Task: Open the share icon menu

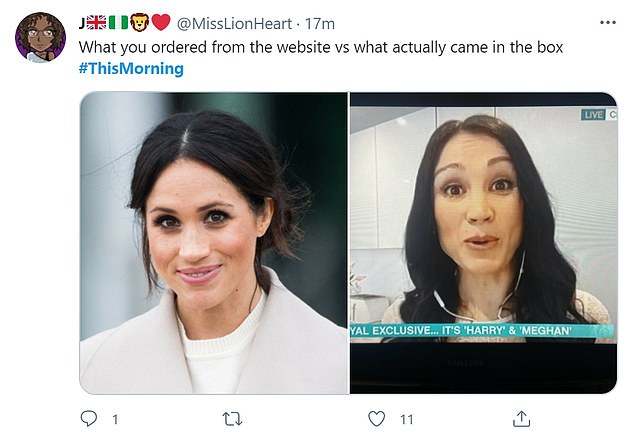Action: pos(521,417)
